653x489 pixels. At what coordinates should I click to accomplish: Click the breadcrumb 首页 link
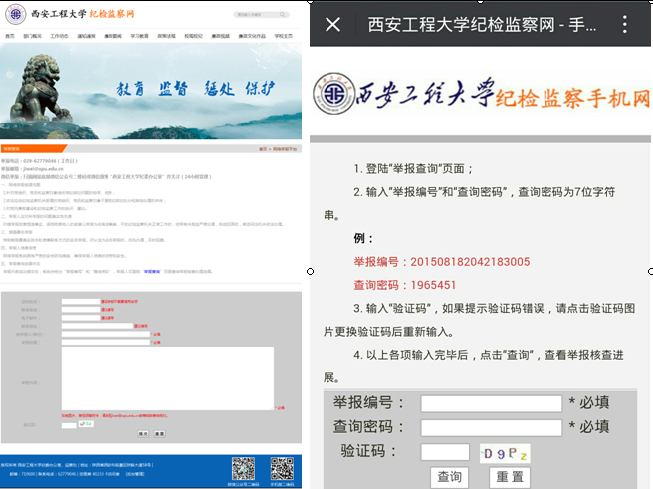(263, 149)
